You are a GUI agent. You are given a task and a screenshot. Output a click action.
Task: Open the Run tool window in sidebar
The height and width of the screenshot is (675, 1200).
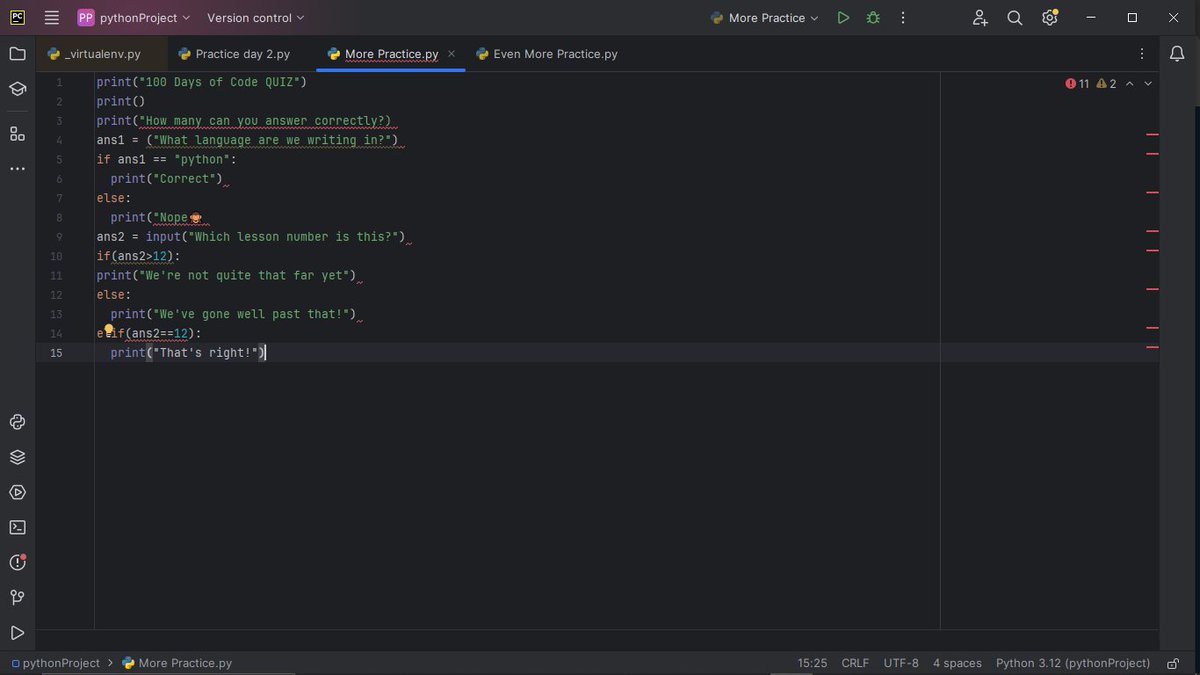(17, 632)
